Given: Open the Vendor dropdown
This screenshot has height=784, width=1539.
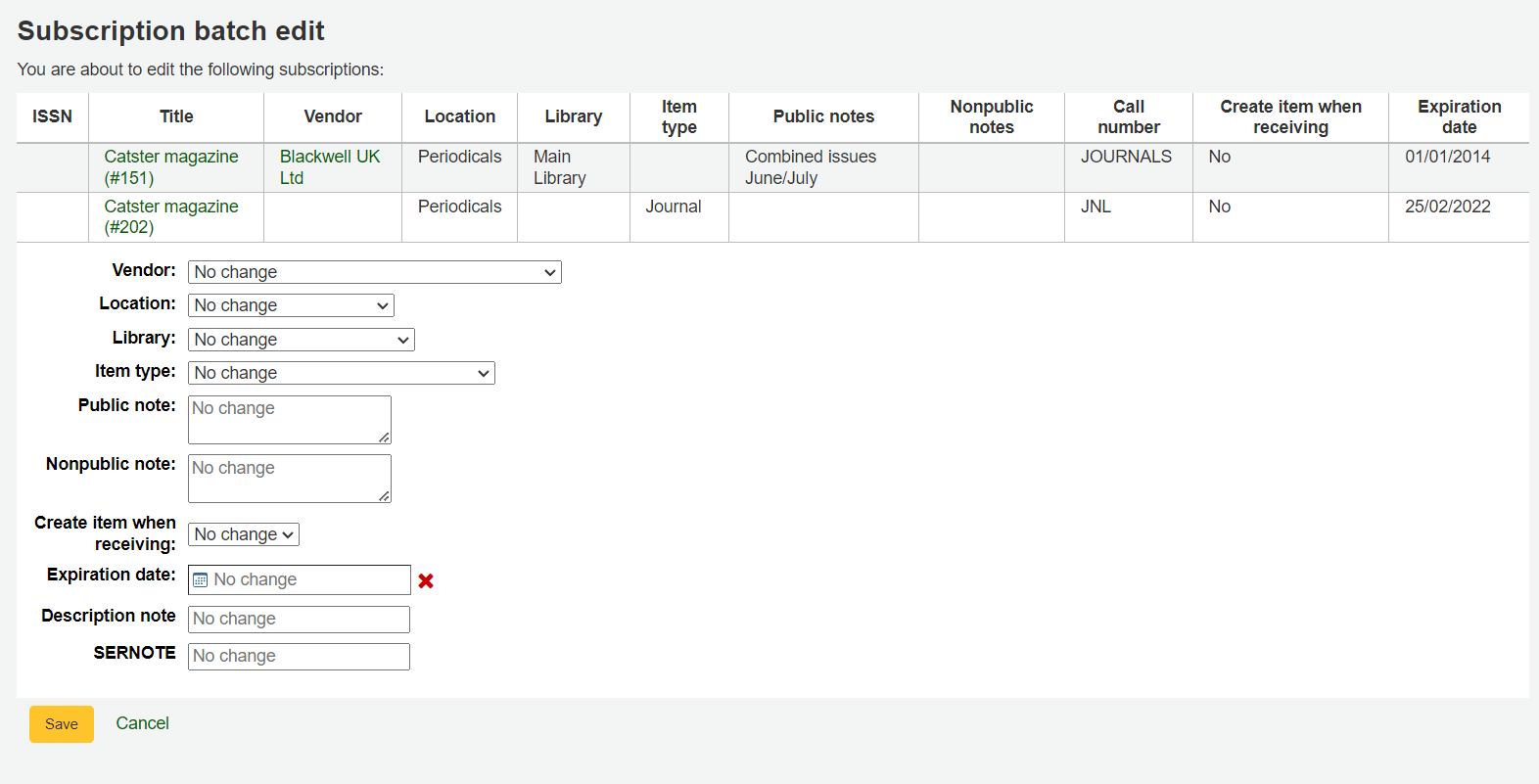Looking at the screenshot, I should (x=374, y=272).
